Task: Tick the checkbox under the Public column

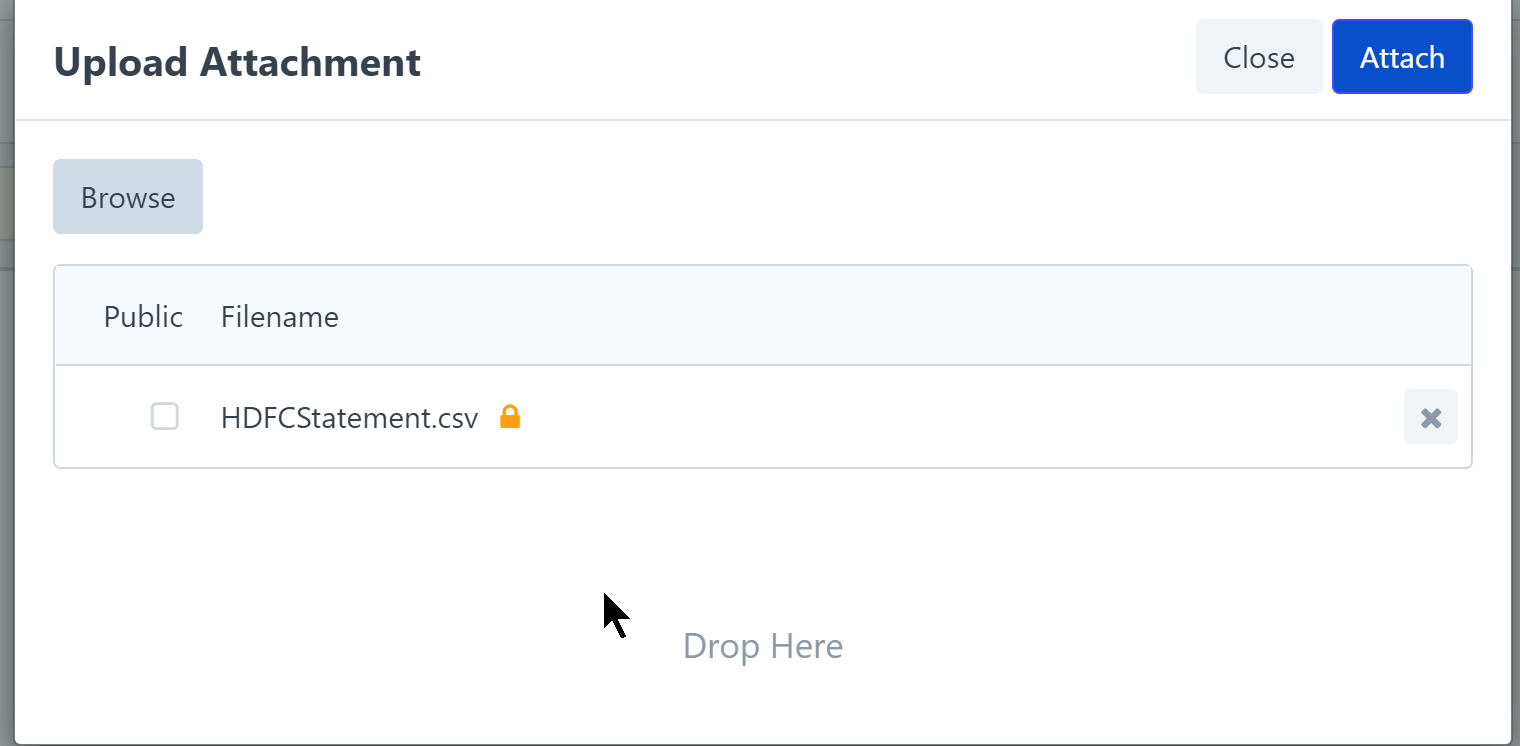Action: 165,416
